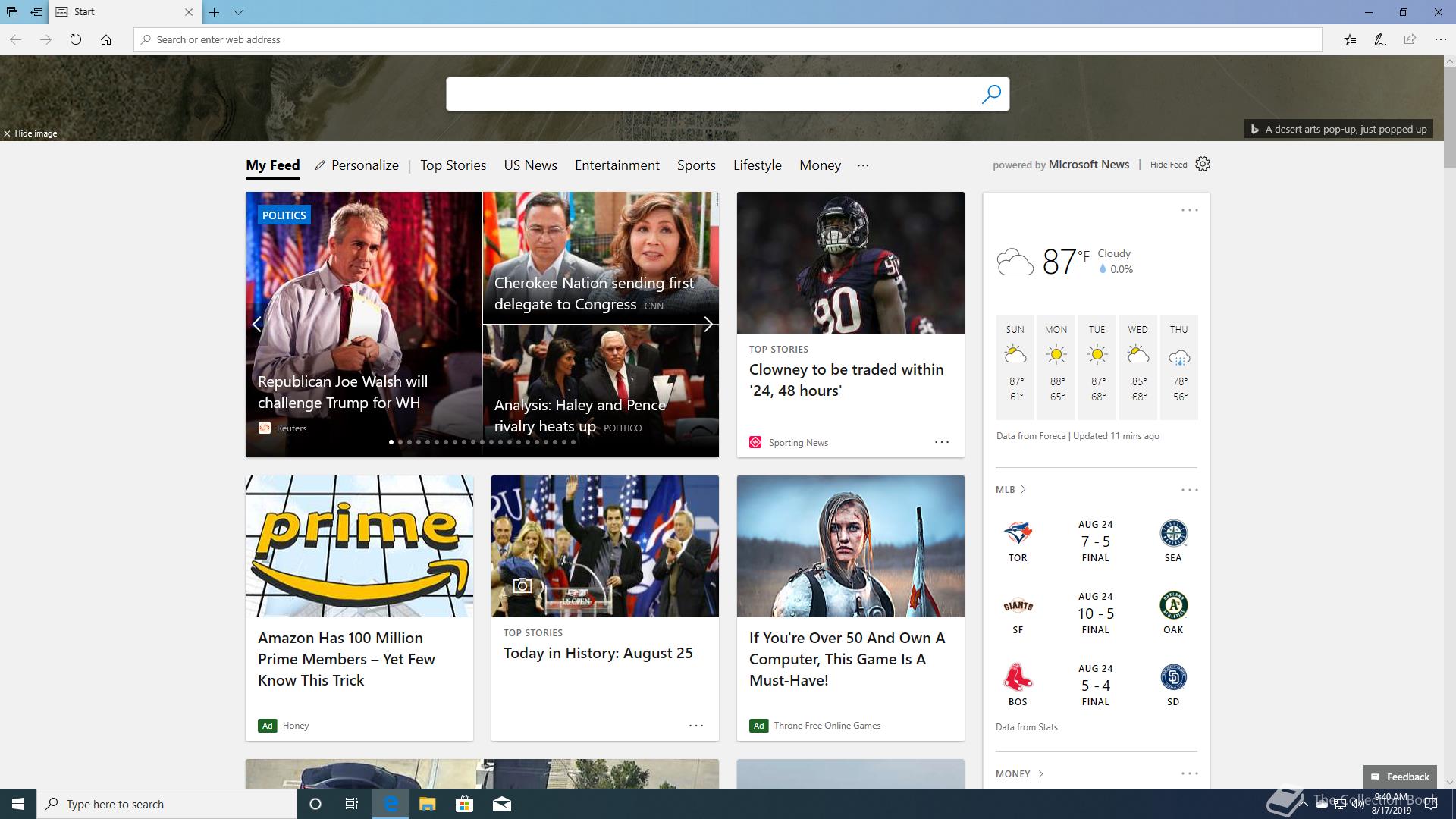Hide the background image
Screen dimensions: 1456x819
[x=30, y=133]
